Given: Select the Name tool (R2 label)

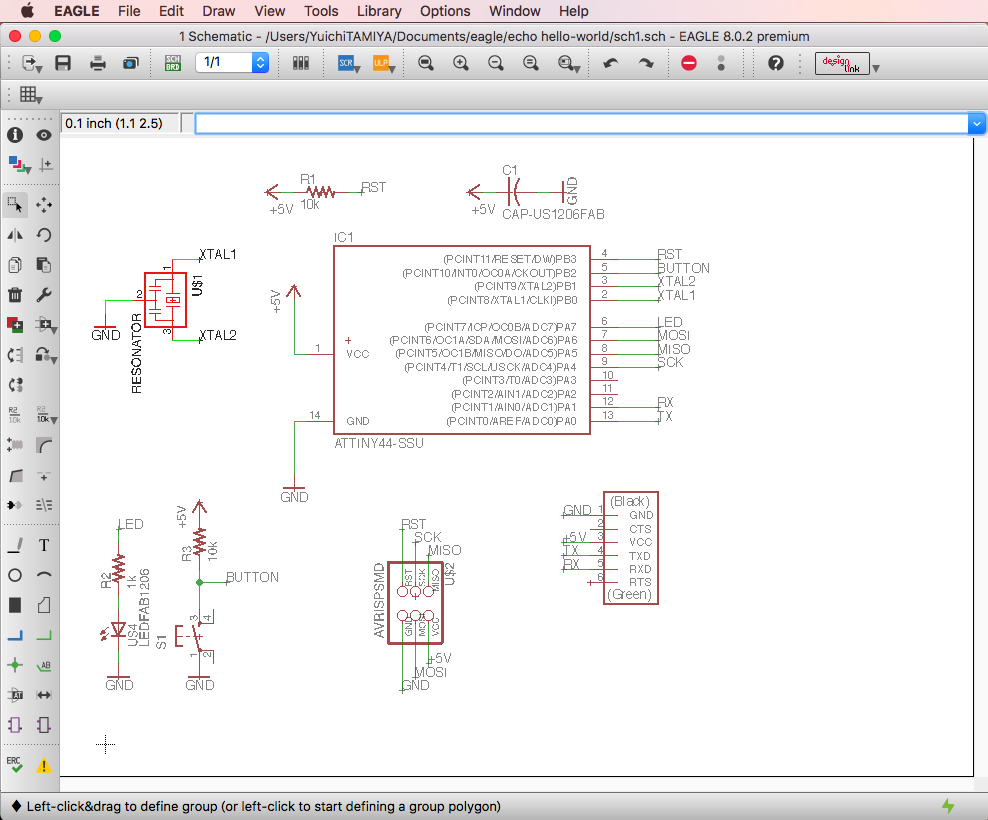Looking at the screenshot, I should (x=14, y=415).
